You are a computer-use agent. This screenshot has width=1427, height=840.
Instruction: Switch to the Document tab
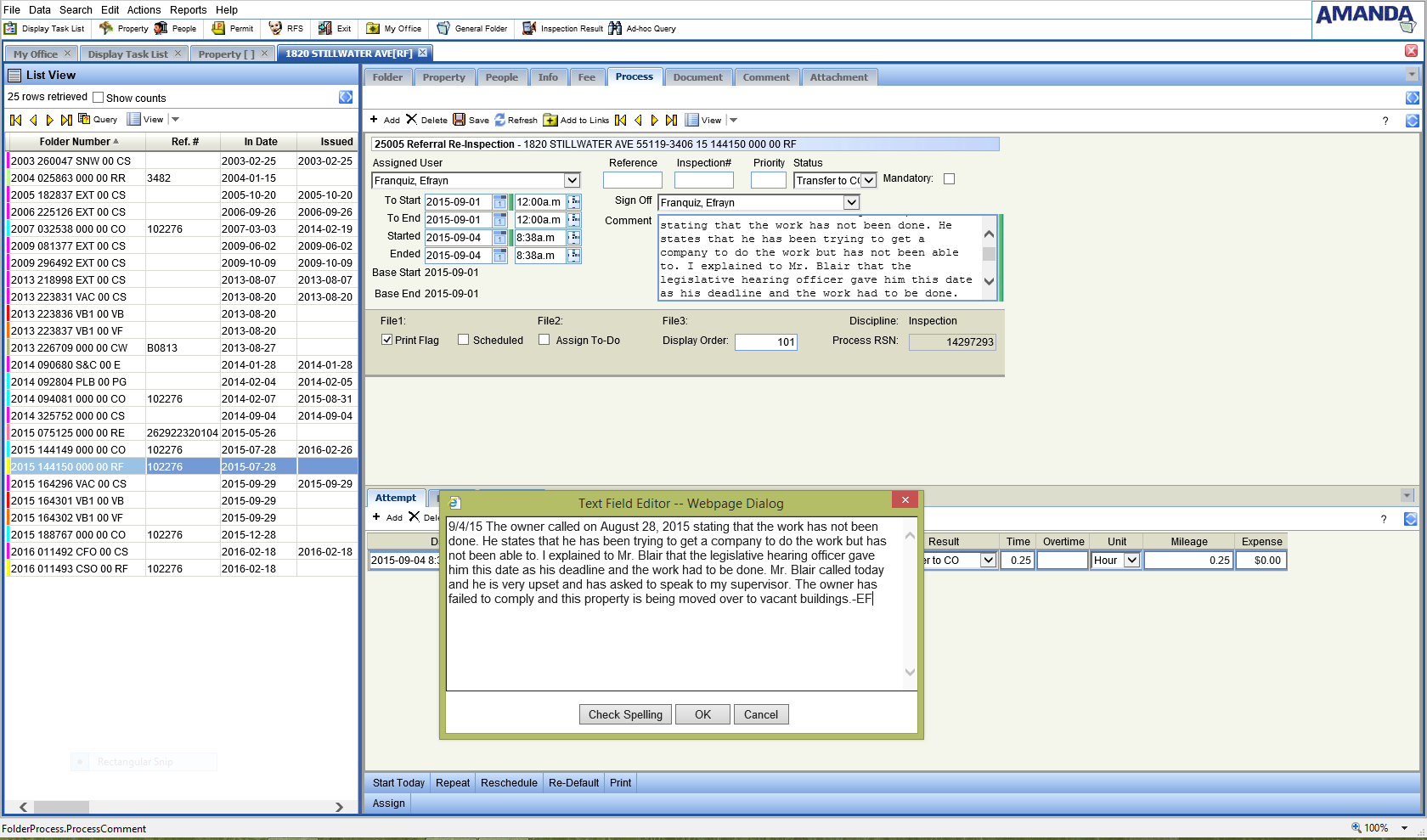697,77
